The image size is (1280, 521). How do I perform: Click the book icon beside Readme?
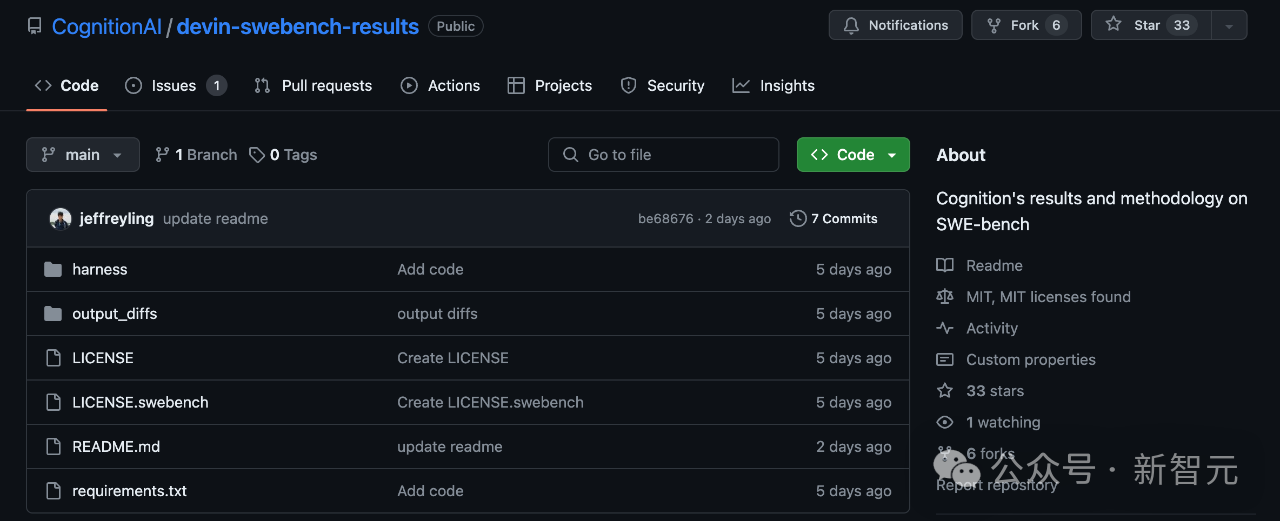coord(945,266)
